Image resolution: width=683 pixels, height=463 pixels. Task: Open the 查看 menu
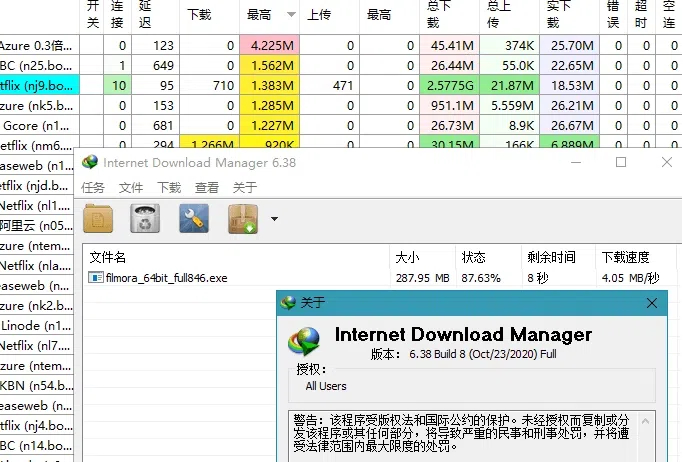click(x=207, y=188)
